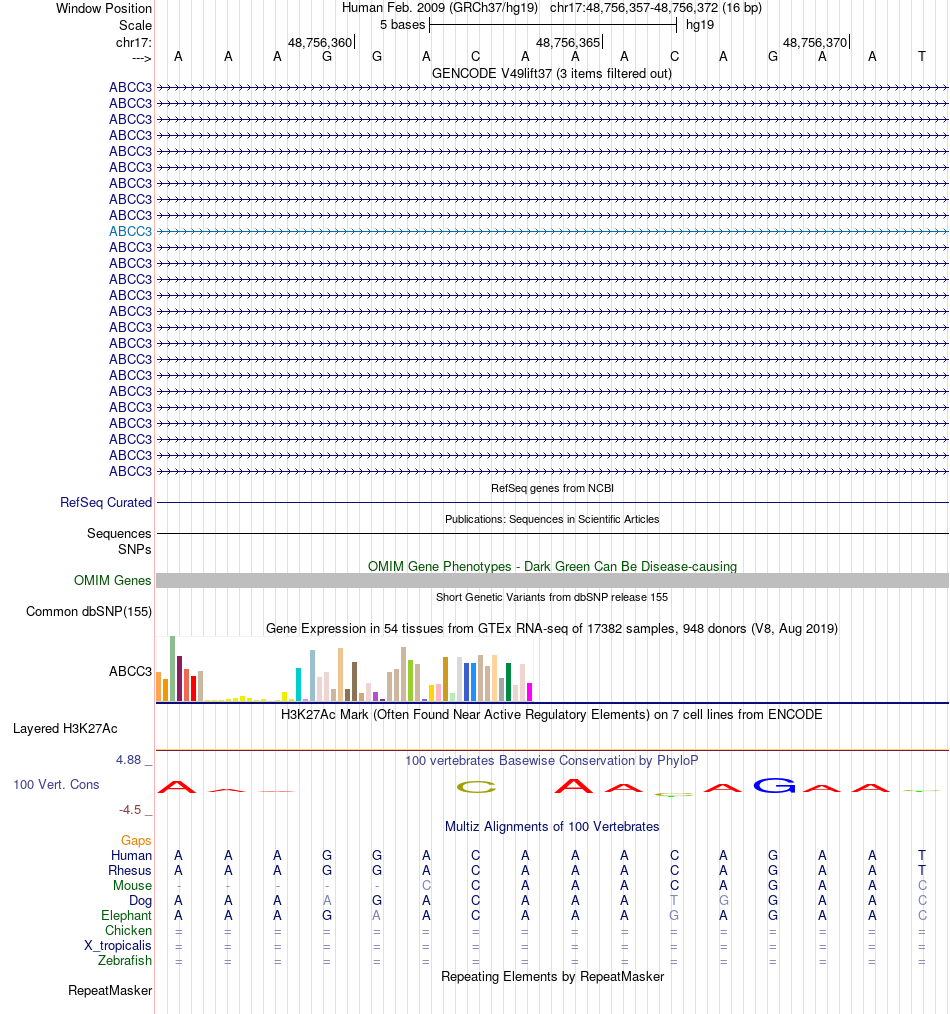The height and width of the screenshot is (1014, 950).
Task: Click the orange Gaps label
Action: click(x=136, y=841)
